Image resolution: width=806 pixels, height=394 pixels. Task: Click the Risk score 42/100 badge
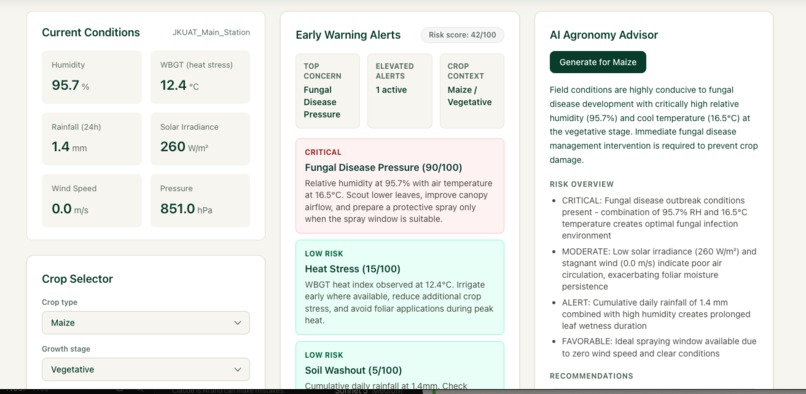pos(462,35)
